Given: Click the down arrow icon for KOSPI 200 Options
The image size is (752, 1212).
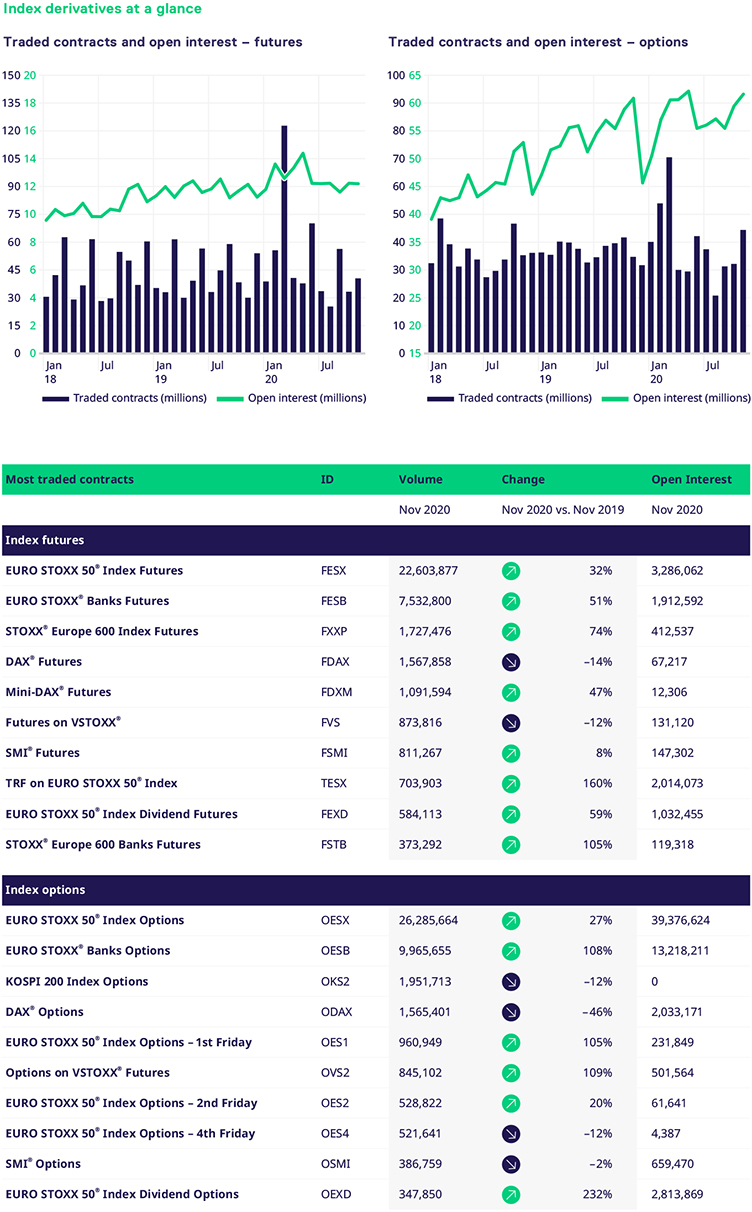Looking at the screenshot, I should pyautogui.click(x=511, y=982).
